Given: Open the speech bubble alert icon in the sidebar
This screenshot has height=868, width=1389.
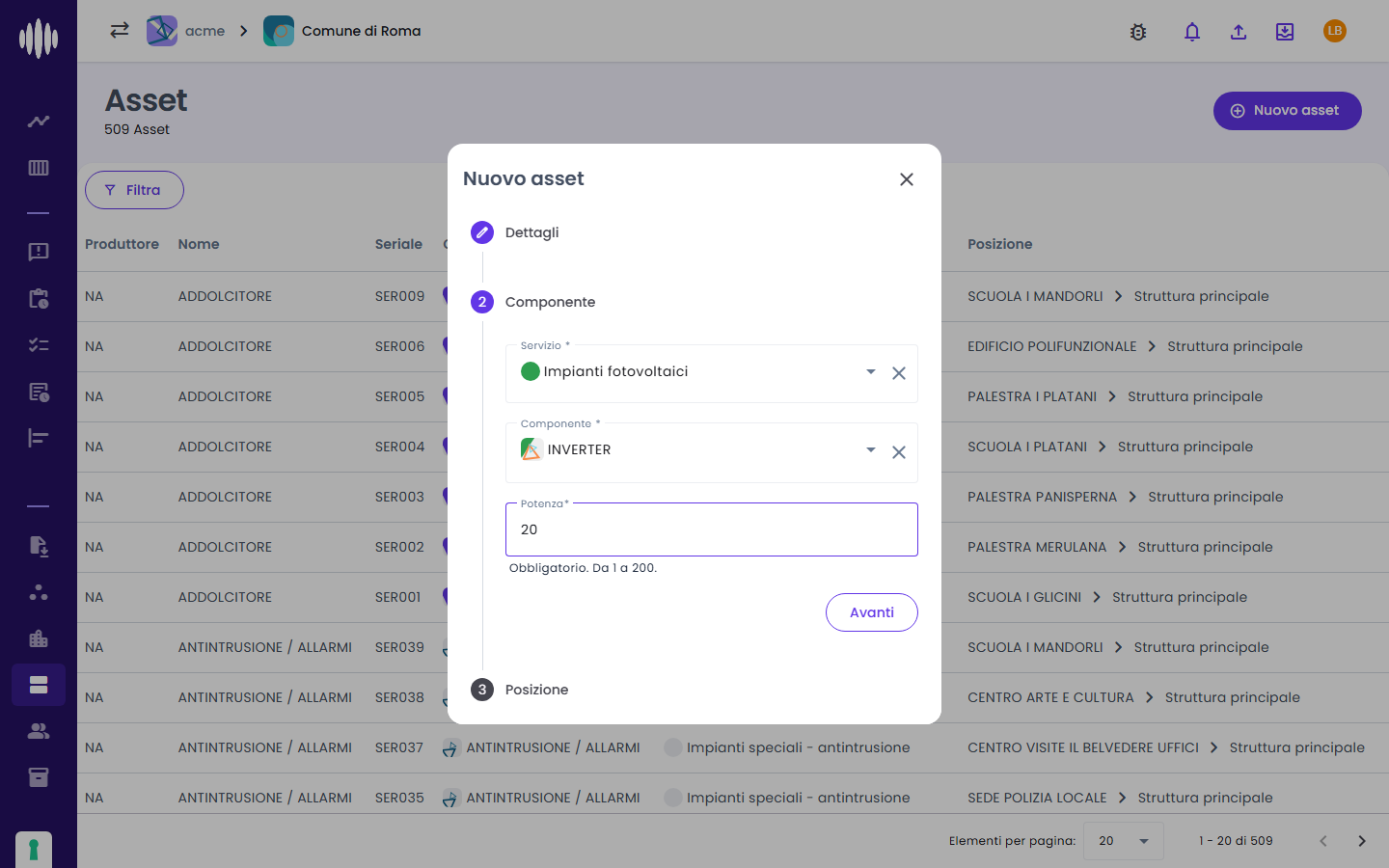Looking at the screenshot, I should tap(39, 252).
